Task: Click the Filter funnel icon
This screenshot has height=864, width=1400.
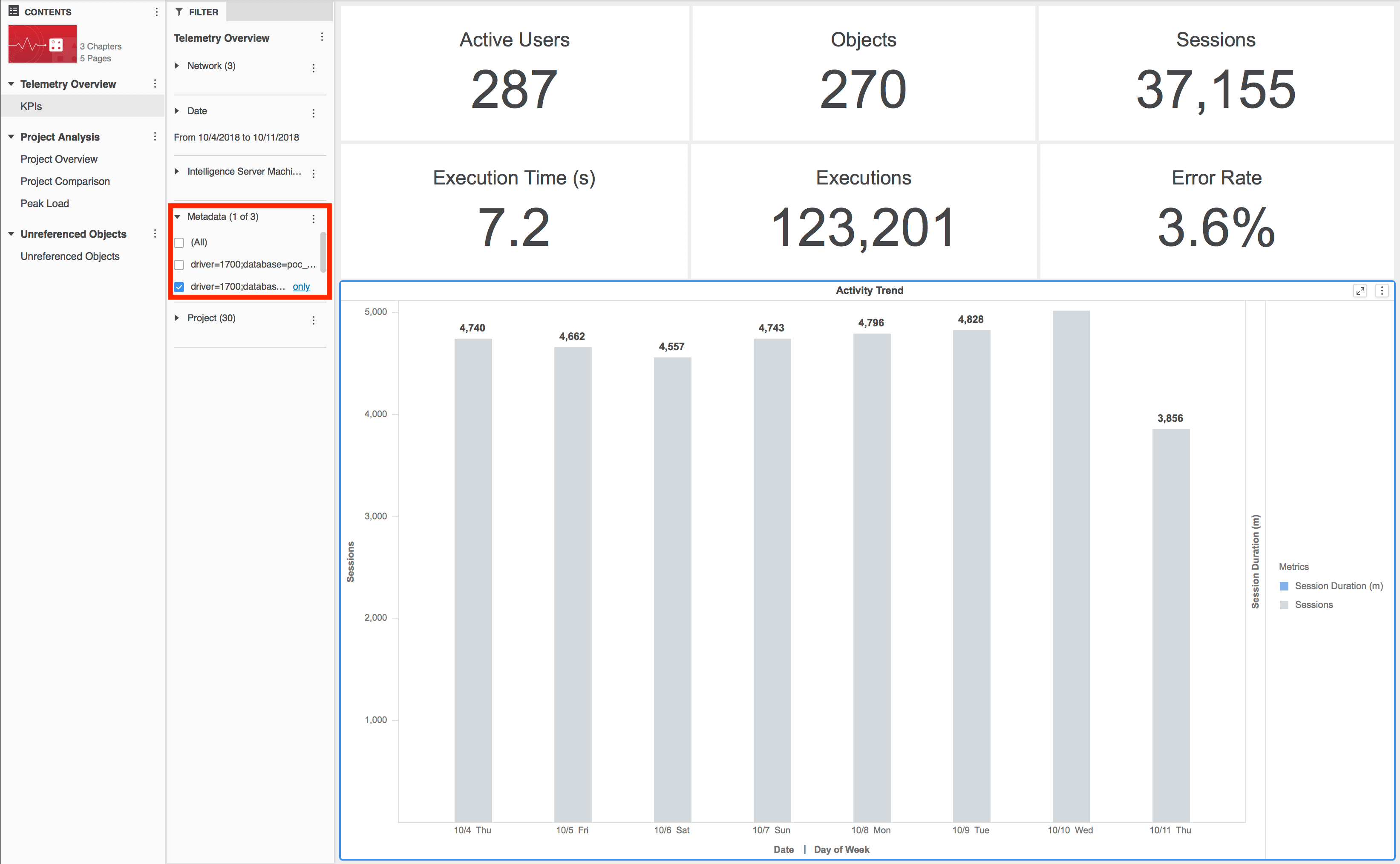Action: point(179,12)
